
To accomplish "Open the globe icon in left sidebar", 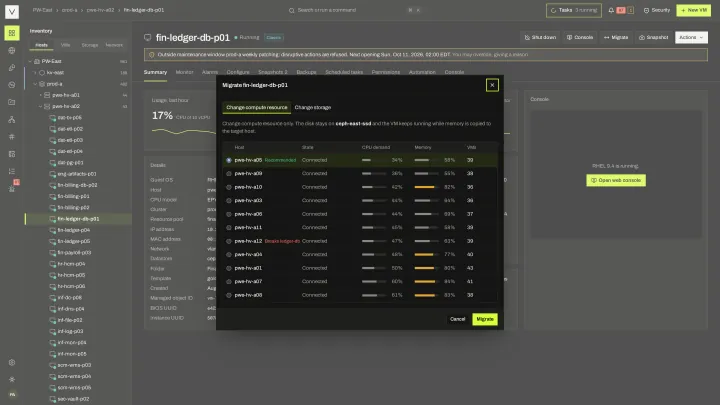I will click(x=12, y=51).
